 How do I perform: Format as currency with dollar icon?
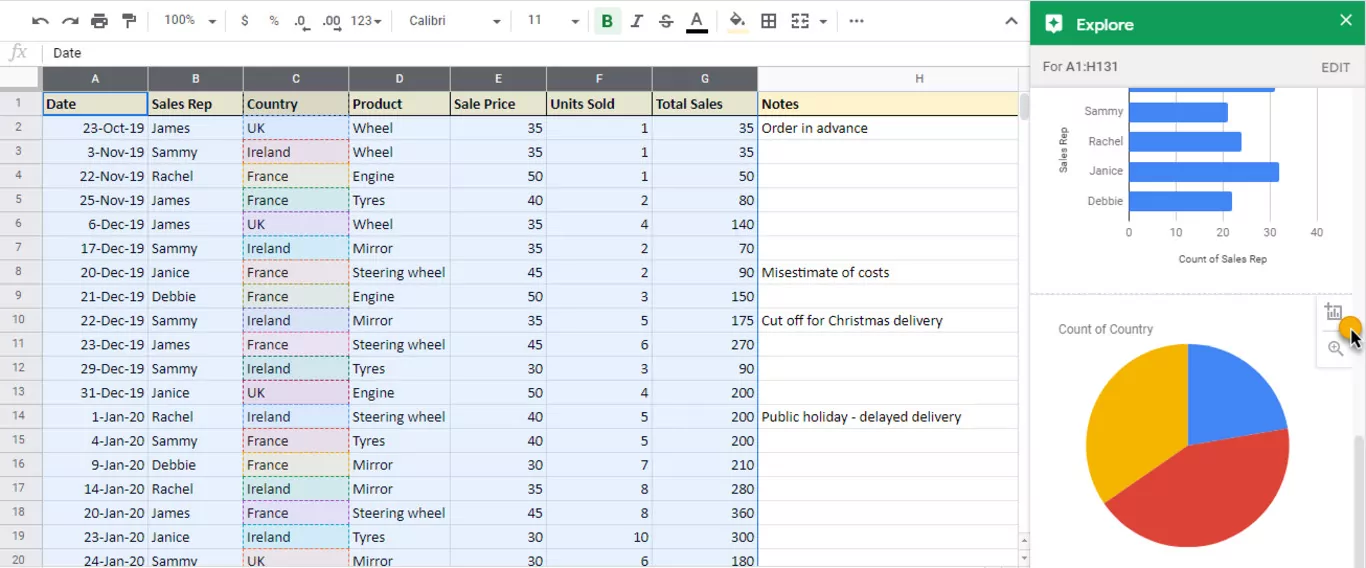click(245, 21)
